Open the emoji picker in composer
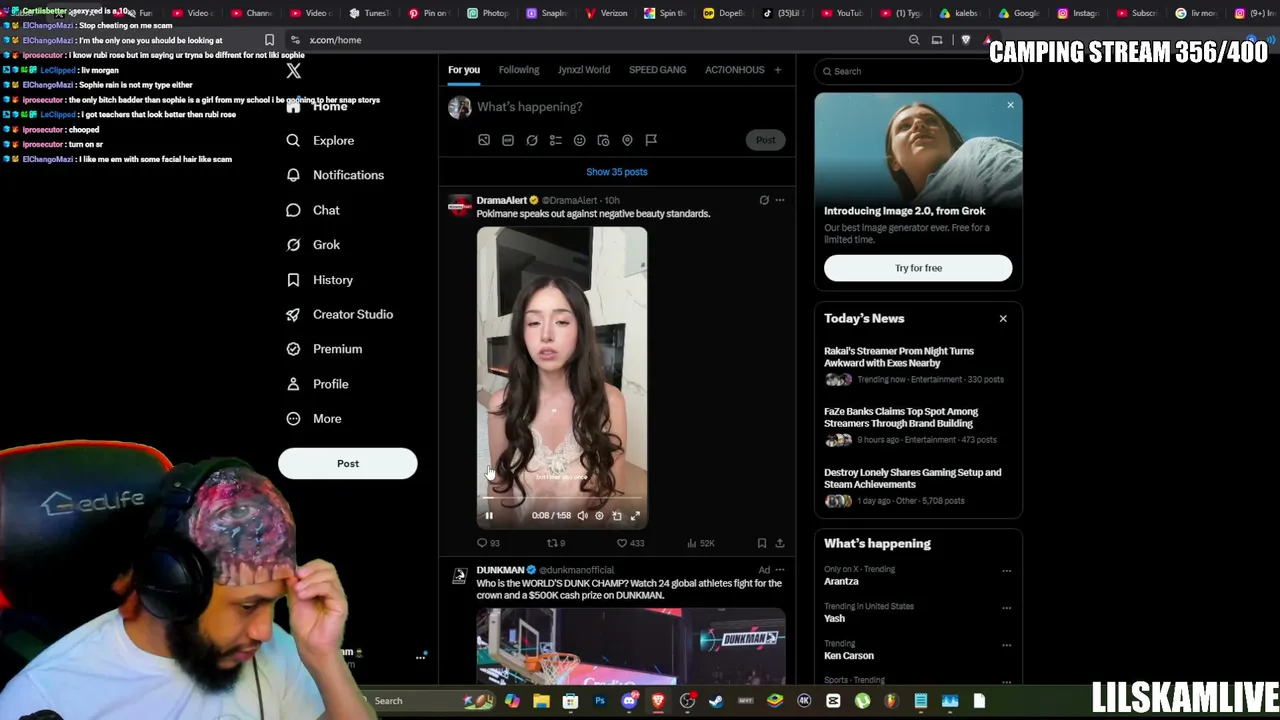Viewport: 1280px width, 720px height. (x=579, y=140)
